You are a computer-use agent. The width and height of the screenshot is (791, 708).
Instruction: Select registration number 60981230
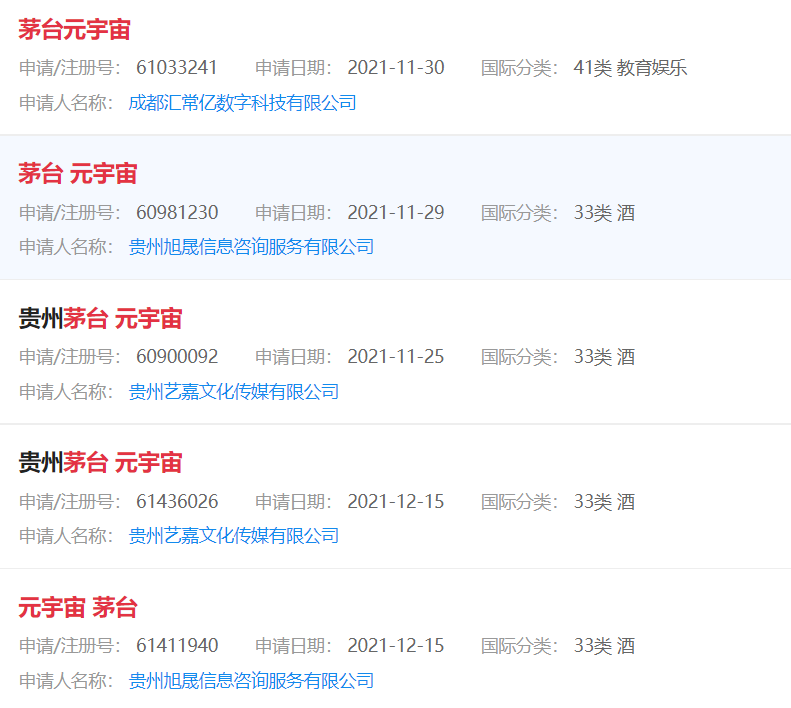pyautogui.click(x=177, y=212)
